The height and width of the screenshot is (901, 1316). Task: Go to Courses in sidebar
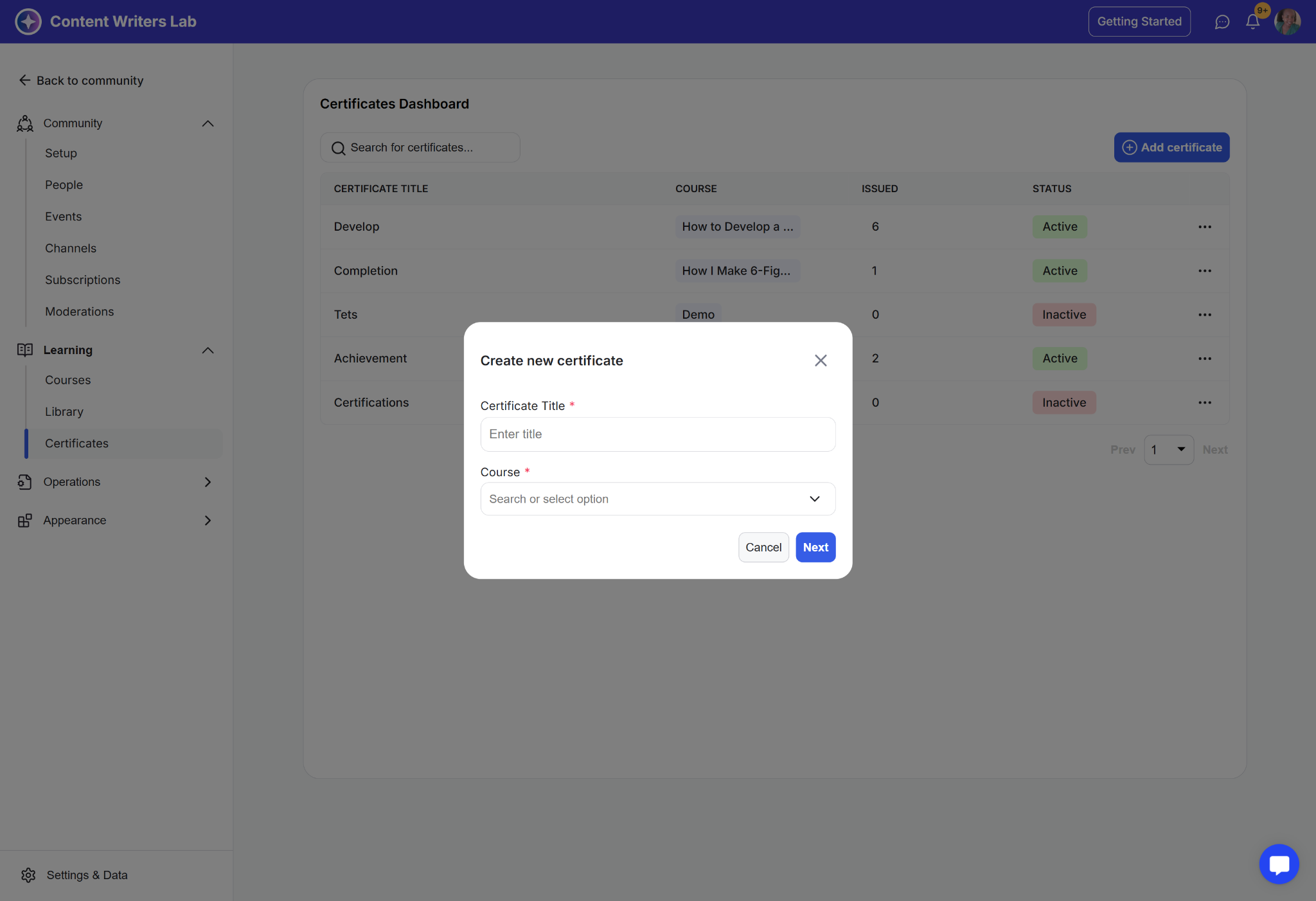coord(67,380)
